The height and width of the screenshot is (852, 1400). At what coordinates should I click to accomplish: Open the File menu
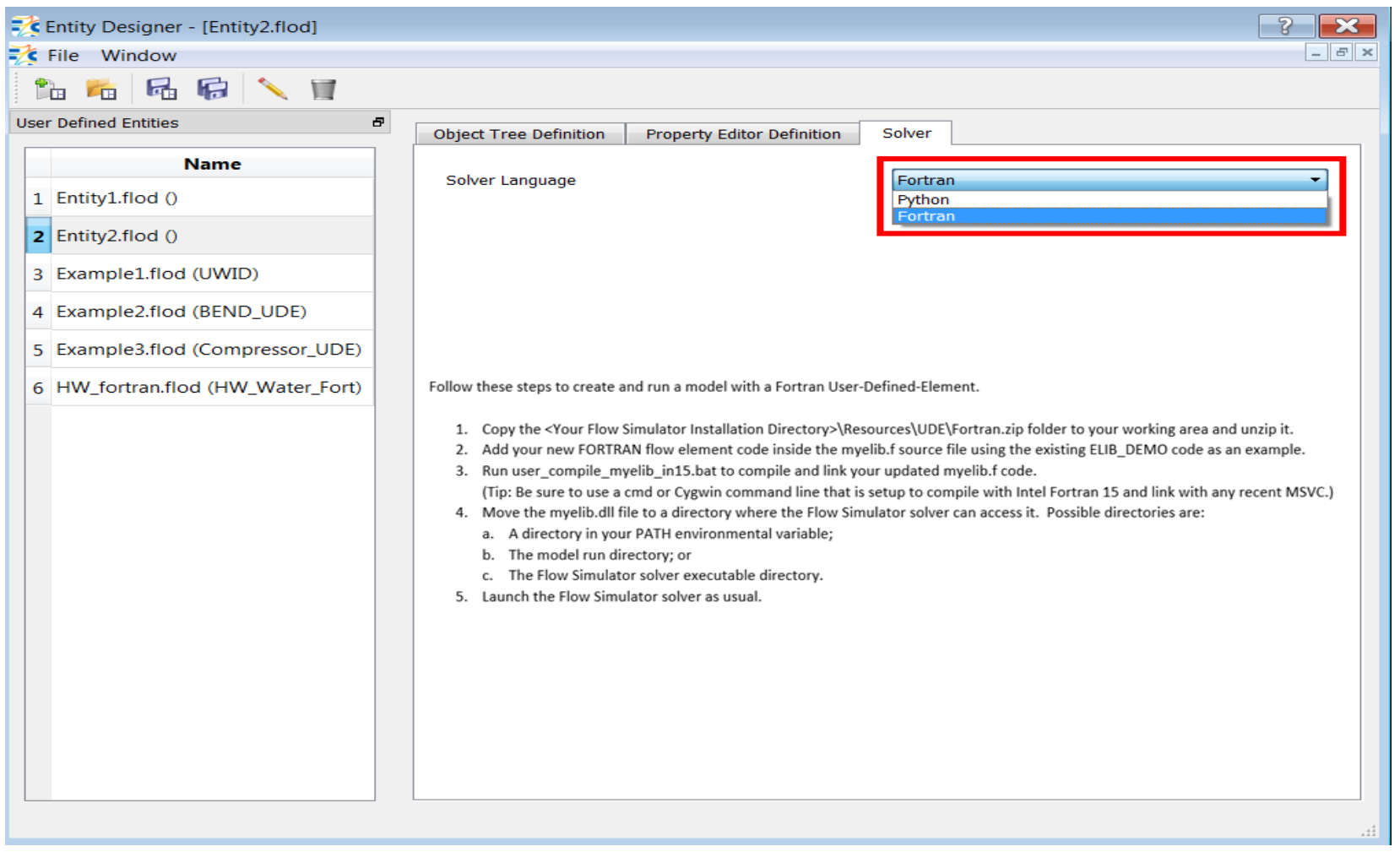click(63, 56)
